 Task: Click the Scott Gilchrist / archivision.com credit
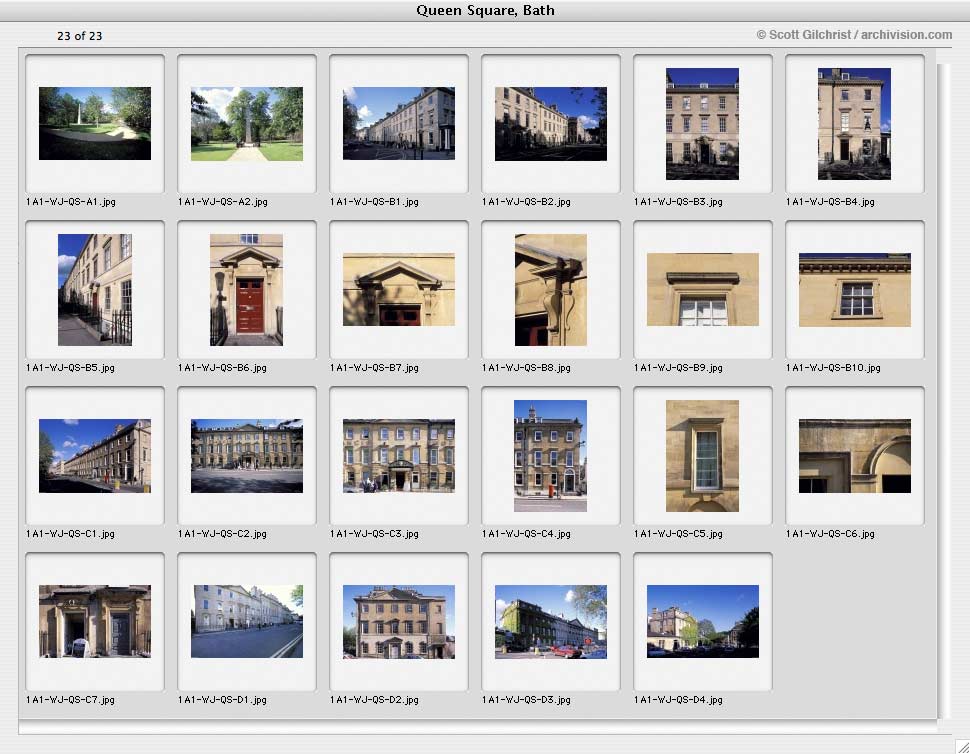click(854, 35)
